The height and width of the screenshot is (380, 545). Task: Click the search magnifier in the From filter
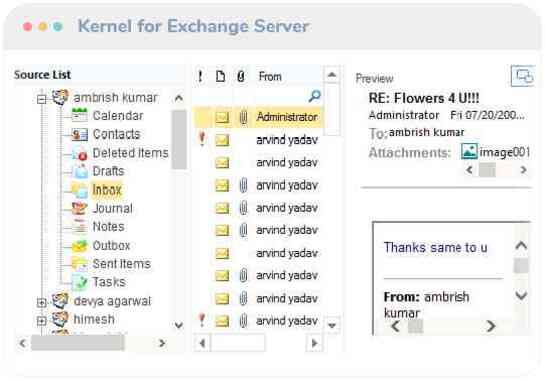click(315, 96)
